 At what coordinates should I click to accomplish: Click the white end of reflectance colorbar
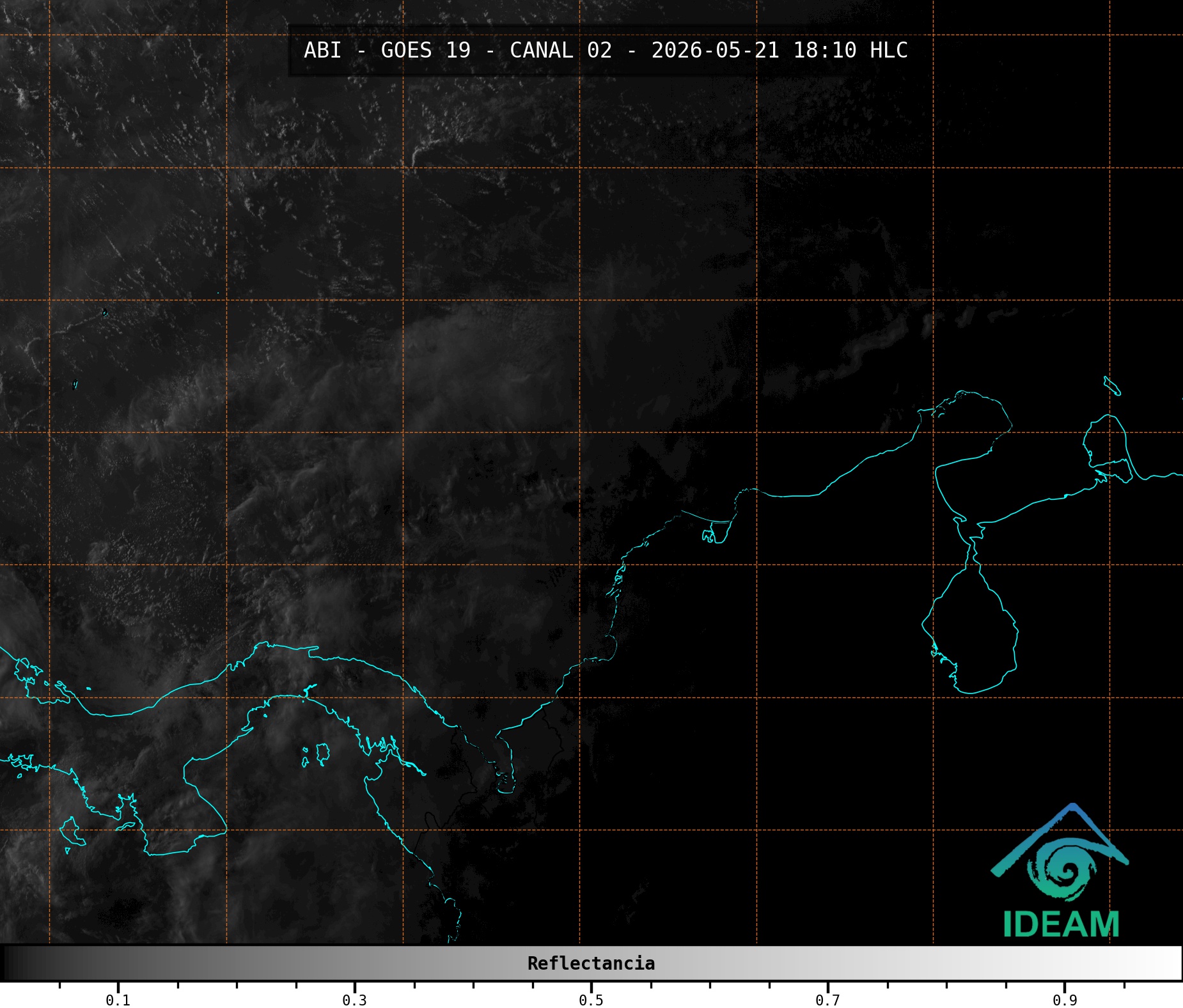pyautogui.click(x=1164, y=963)
